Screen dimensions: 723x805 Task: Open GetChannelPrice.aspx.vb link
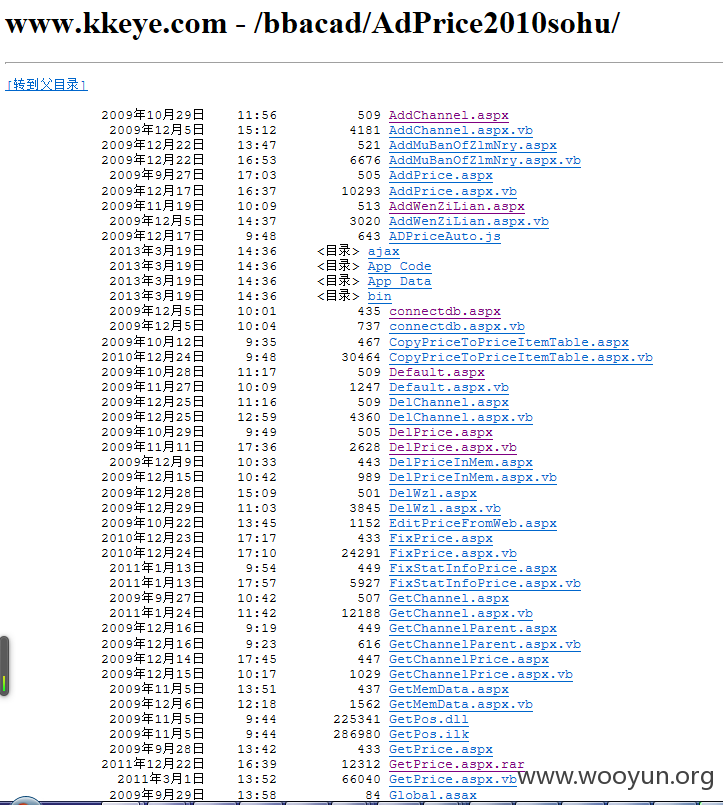coord(481,674)
